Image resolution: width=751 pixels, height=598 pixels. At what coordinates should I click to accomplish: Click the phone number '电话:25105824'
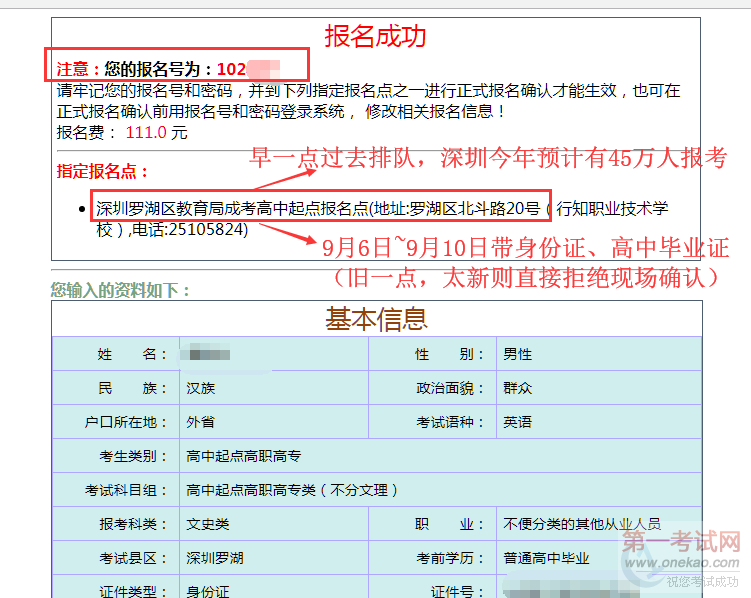190,230
